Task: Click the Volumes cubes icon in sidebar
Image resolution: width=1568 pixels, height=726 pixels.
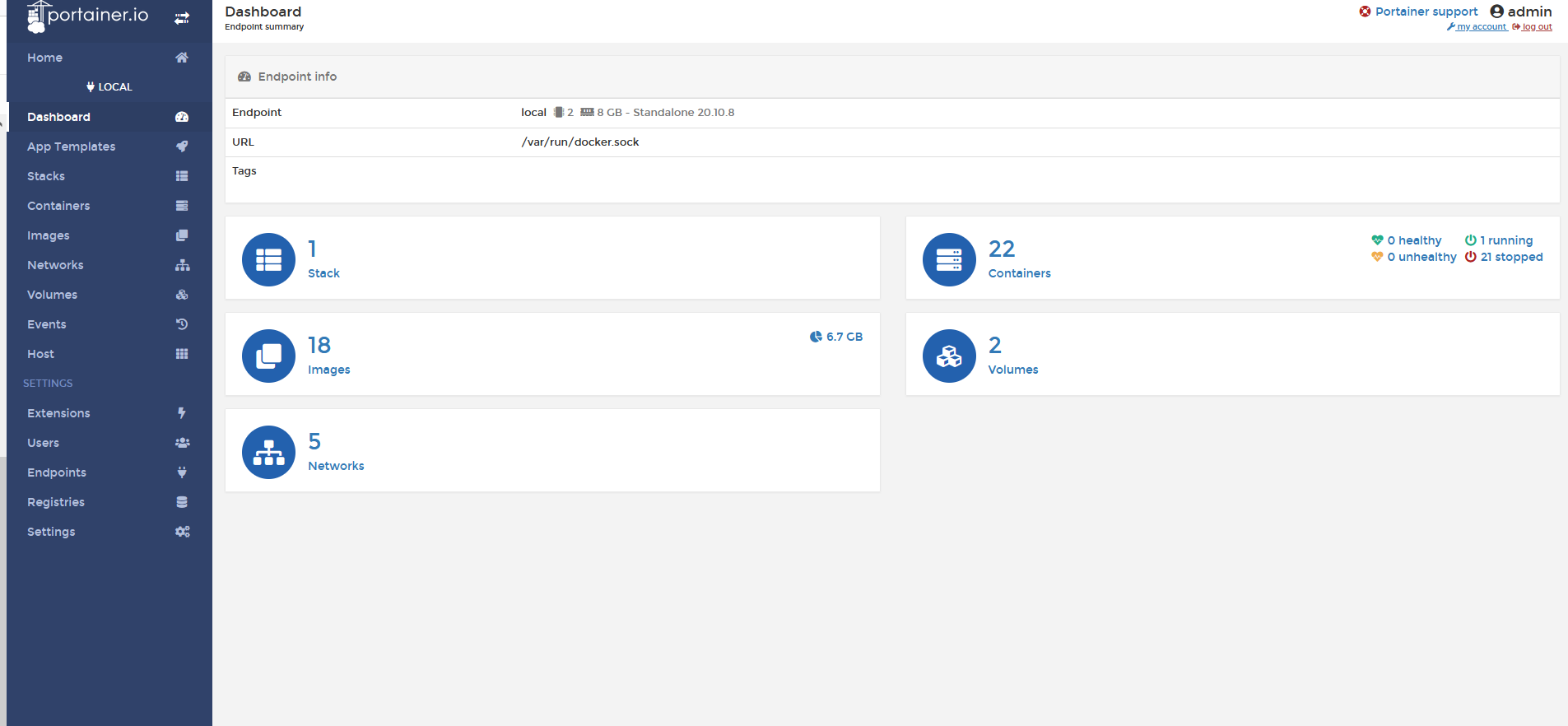Action: [x=182, y=295]
